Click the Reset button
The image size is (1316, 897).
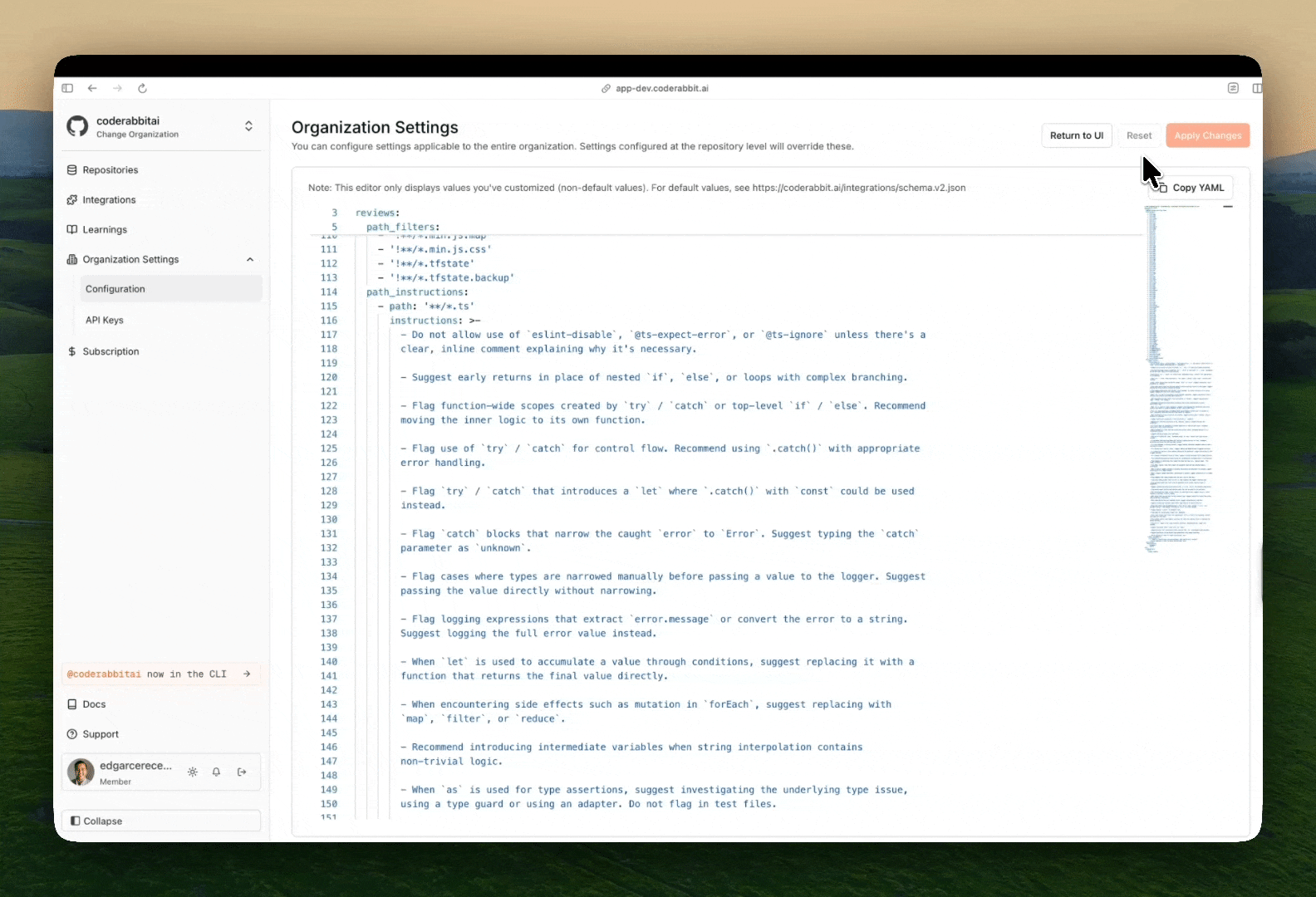(x=1139, y=135)
